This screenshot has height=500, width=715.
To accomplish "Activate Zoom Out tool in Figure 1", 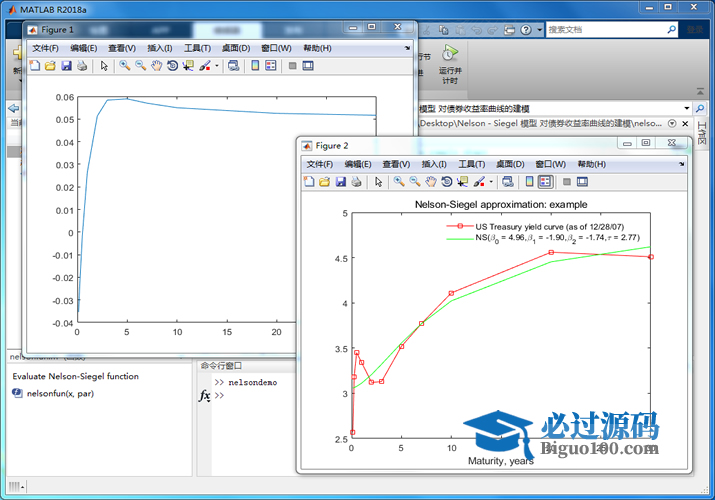I will 140,66.
